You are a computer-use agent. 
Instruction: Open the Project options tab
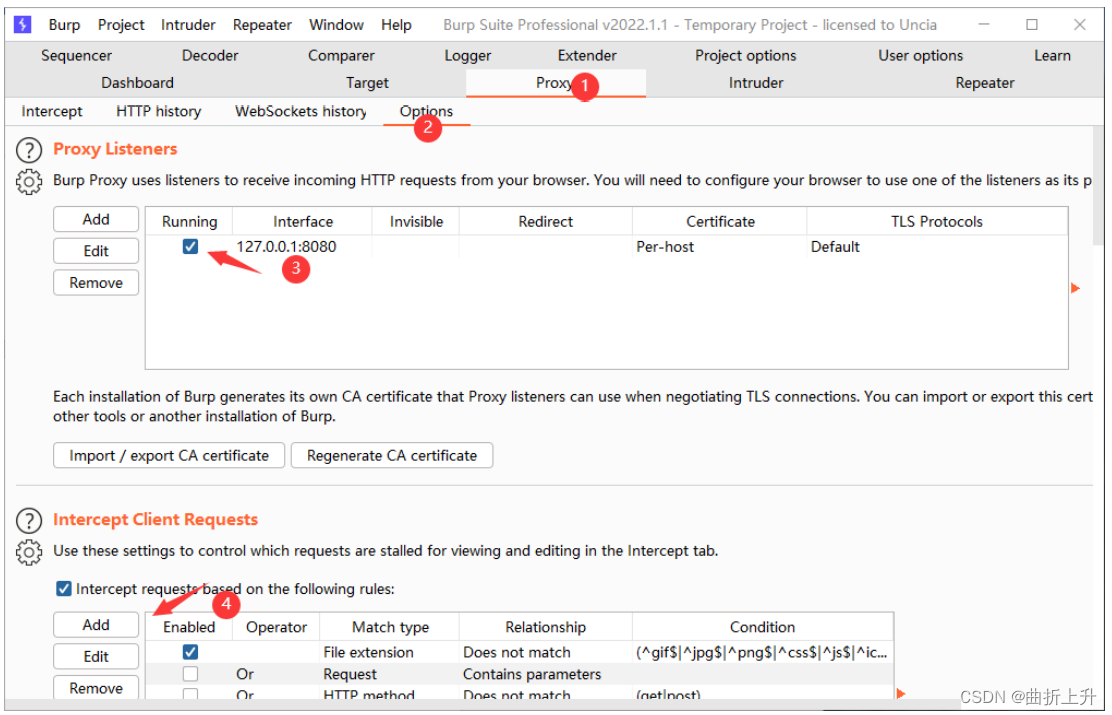[746, 55]
